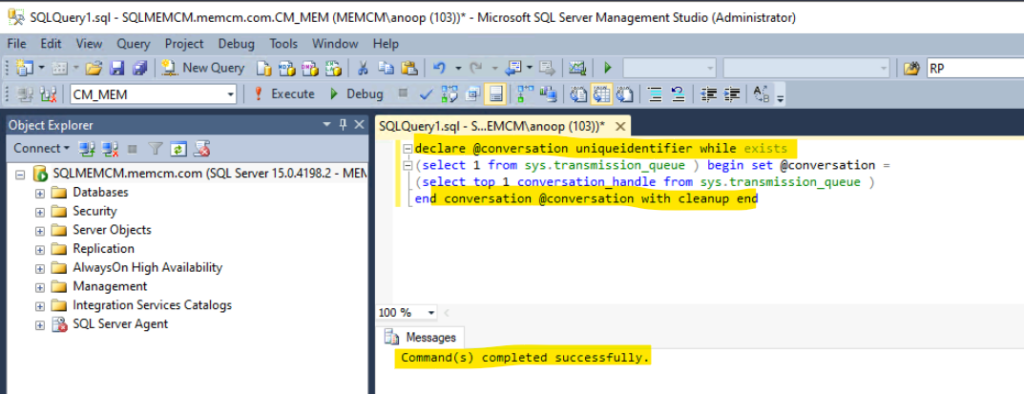Click Specify Values for Template Parameters icon
The image size is (1024, 394).
(761, 94)
